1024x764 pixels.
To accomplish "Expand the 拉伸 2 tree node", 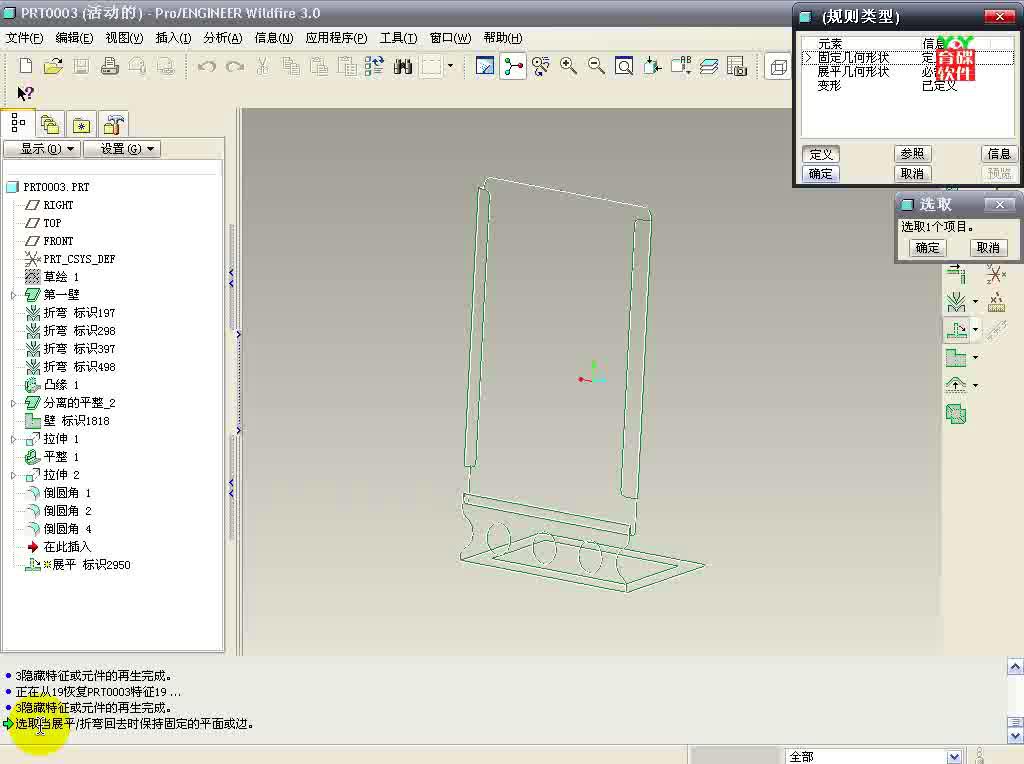I will click(13, 475).
